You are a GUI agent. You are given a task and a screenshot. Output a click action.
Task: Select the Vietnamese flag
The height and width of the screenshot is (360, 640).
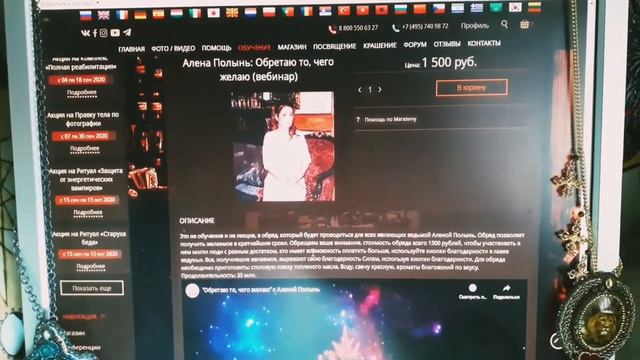click(x=362, y=10)
